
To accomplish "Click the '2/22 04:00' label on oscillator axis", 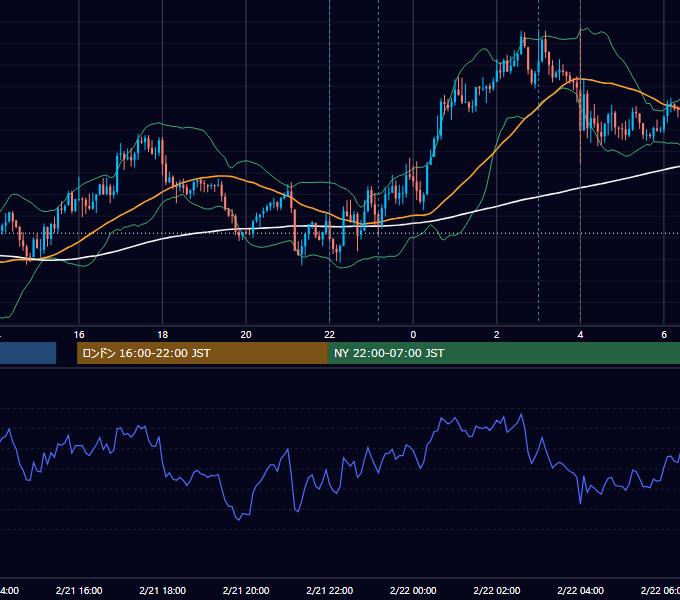I will tap(580, 590).
